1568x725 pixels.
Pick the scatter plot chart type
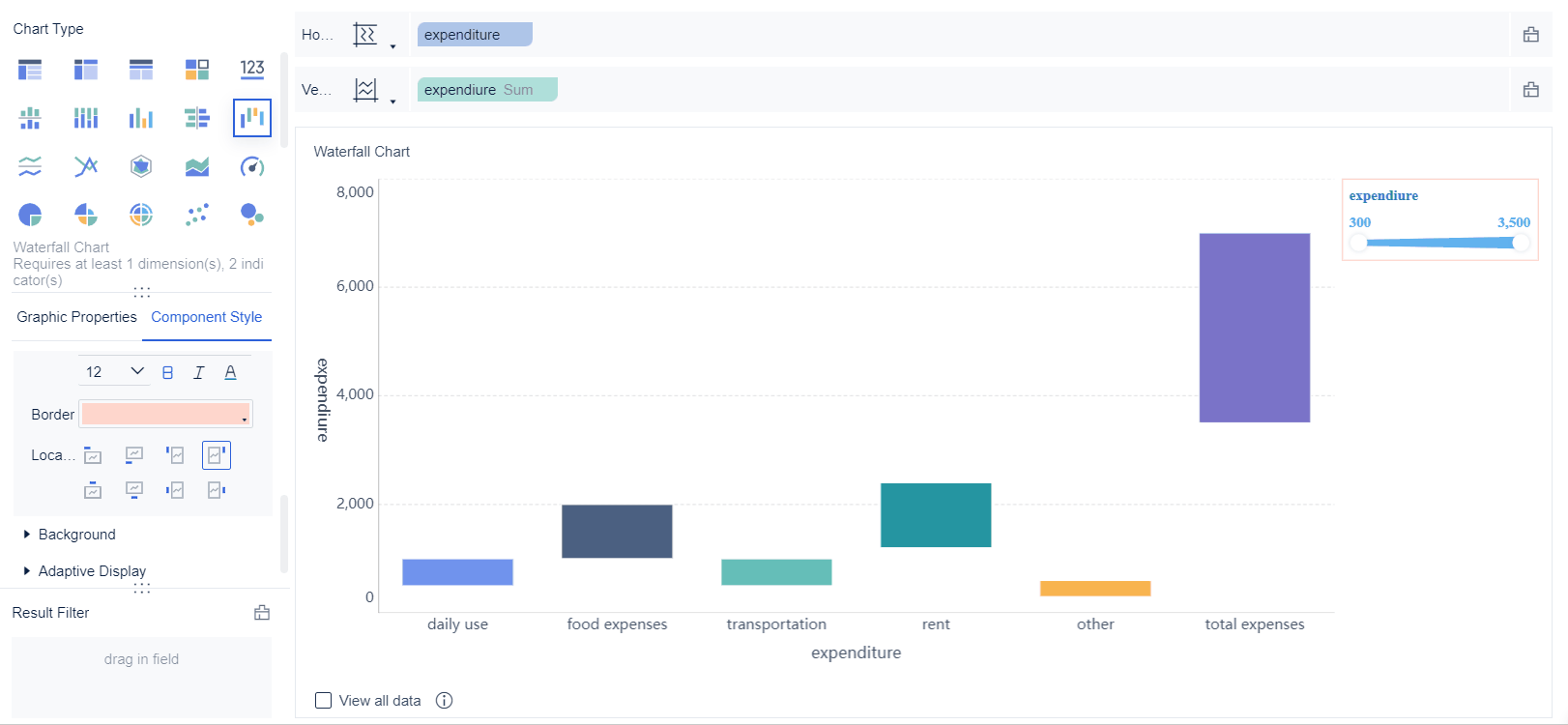coord(197,214)
